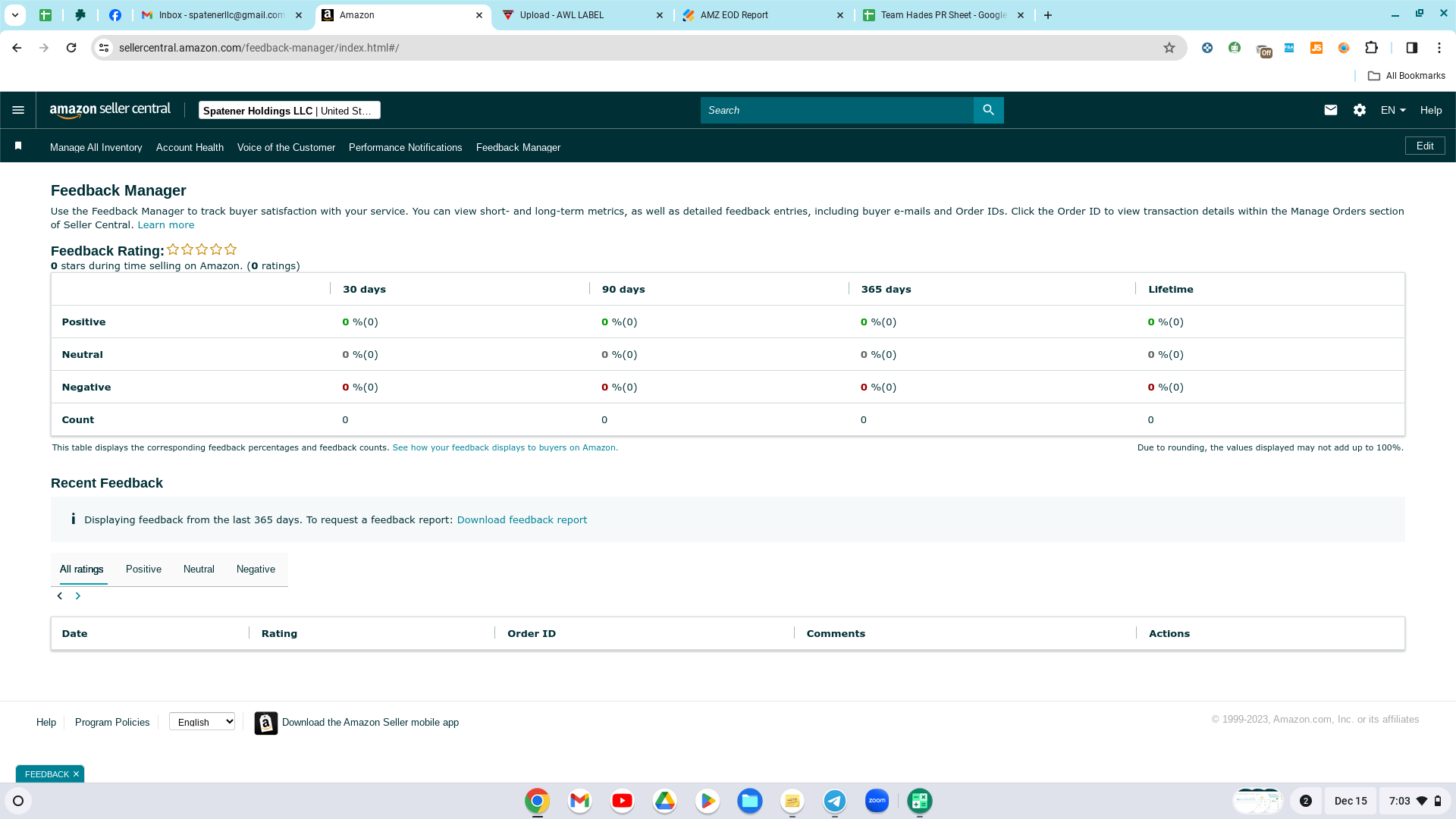This screenshot has width=1456, height=819.
Task: Click the bookmark flag icon in nav bar
Action: pos(18,146)
